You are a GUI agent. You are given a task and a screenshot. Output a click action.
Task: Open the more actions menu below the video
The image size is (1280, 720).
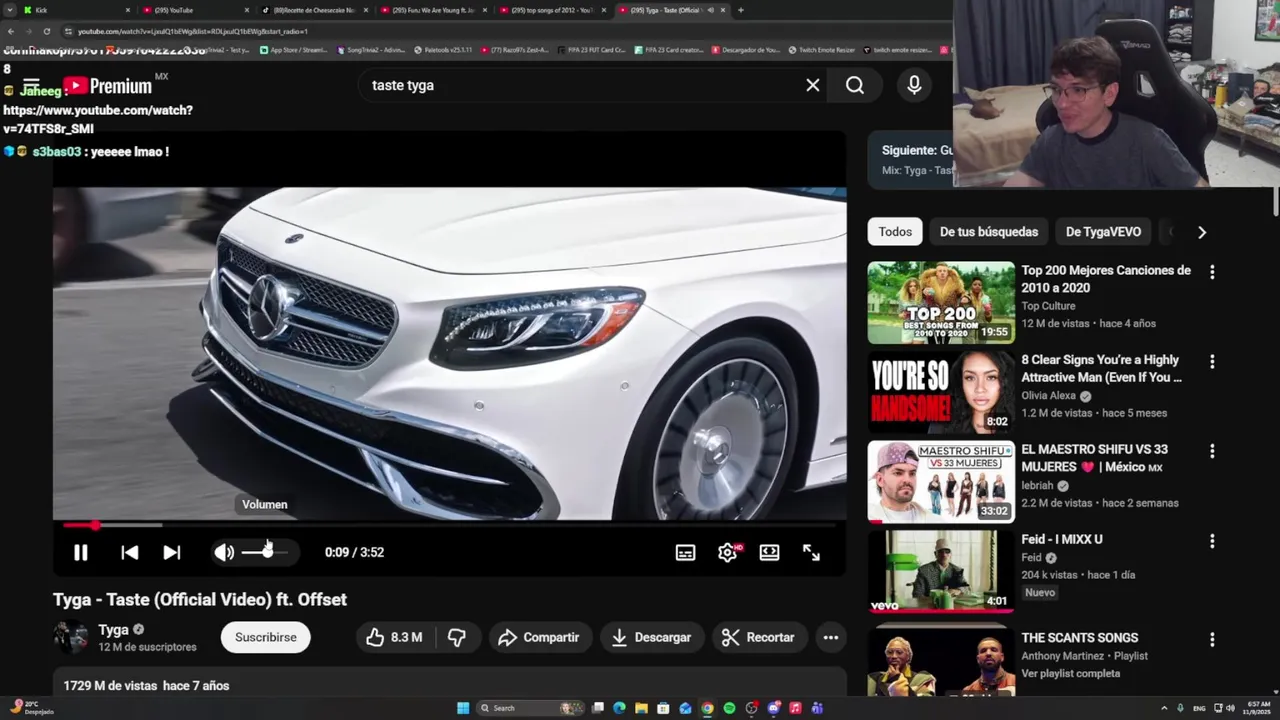[x=831, y=637]
